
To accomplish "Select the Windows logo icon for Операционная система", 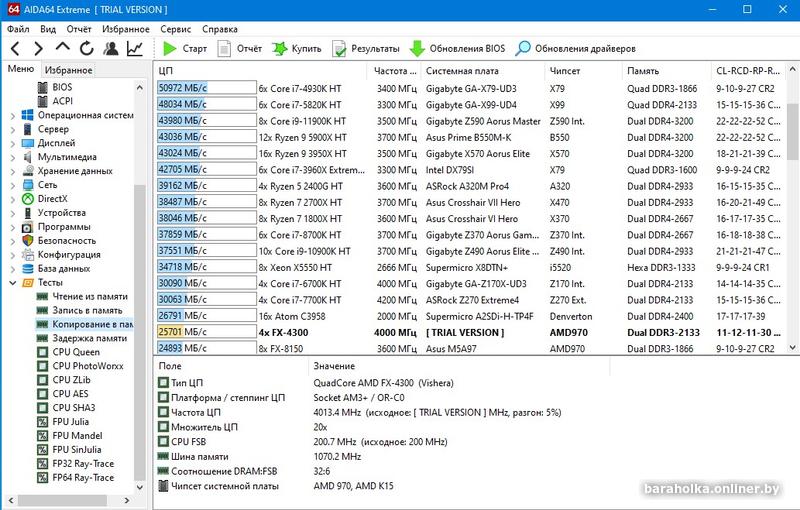I will [28, 115].
